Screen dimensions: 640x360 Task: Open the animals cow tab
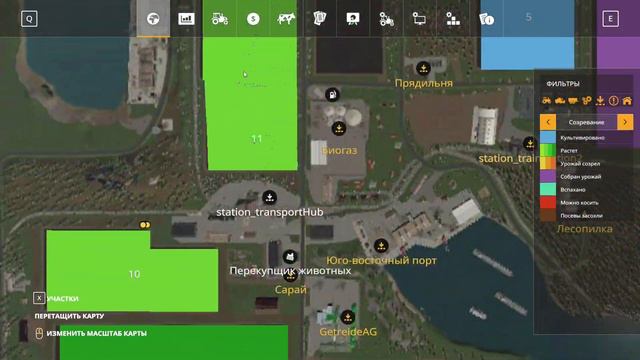coord(286,19)
